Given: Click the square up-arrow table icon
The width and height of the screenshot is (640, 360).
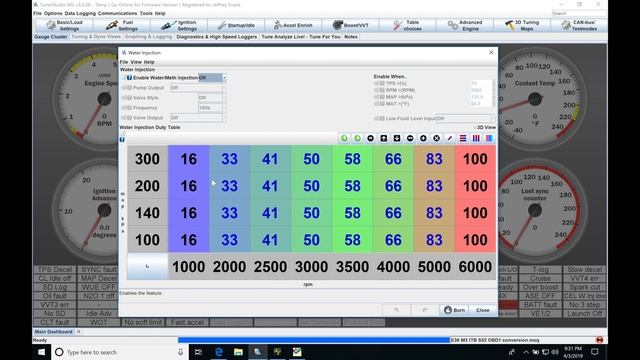Looking at the screenshot, I should (x=384, y=138).
